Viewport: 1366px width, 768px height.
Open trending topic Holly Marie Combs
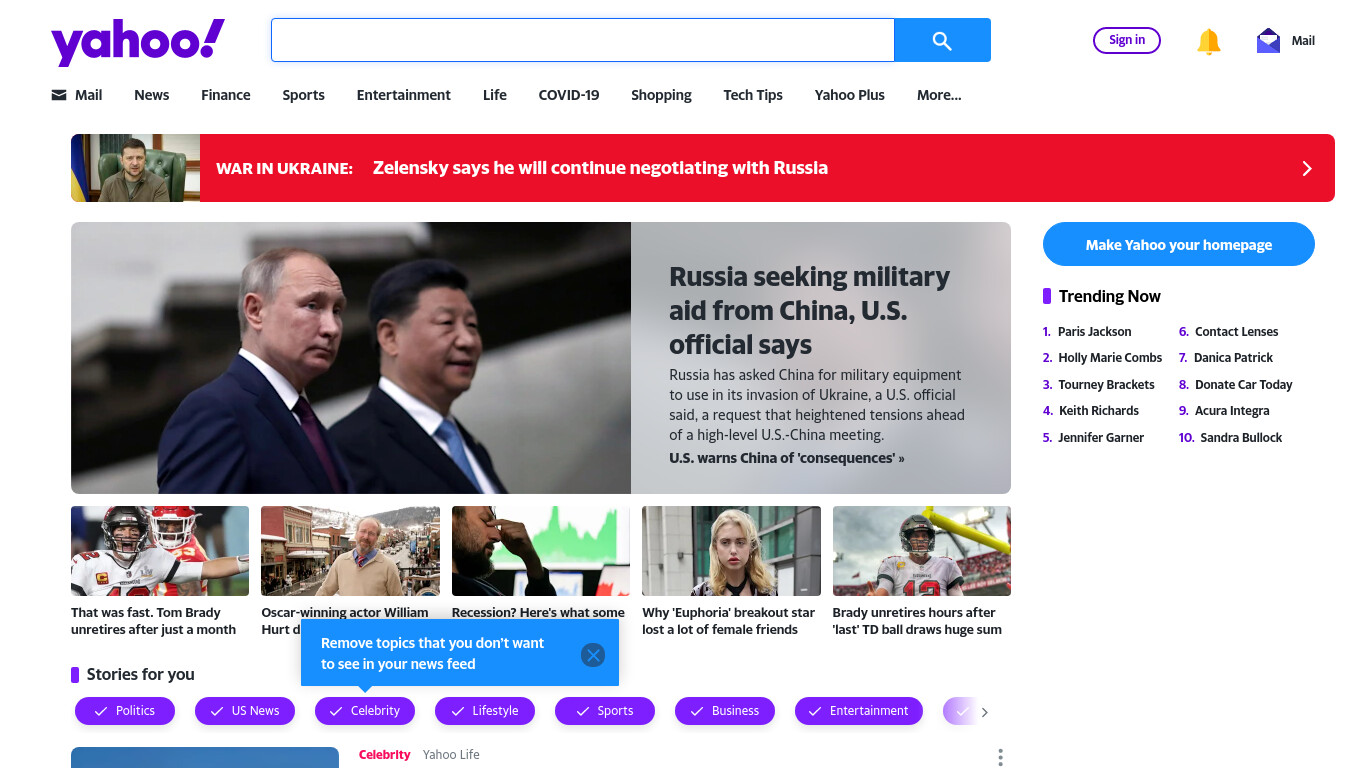pyautogui.click(x=1110, y=358)
